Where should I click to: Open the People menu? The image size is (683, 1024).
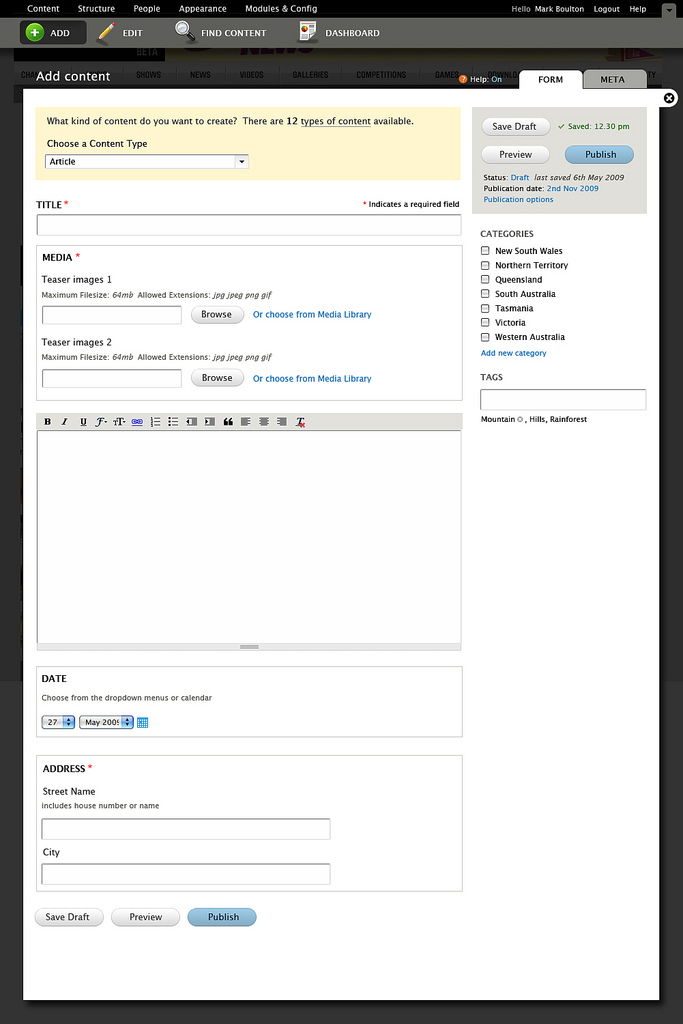(147, 8)
